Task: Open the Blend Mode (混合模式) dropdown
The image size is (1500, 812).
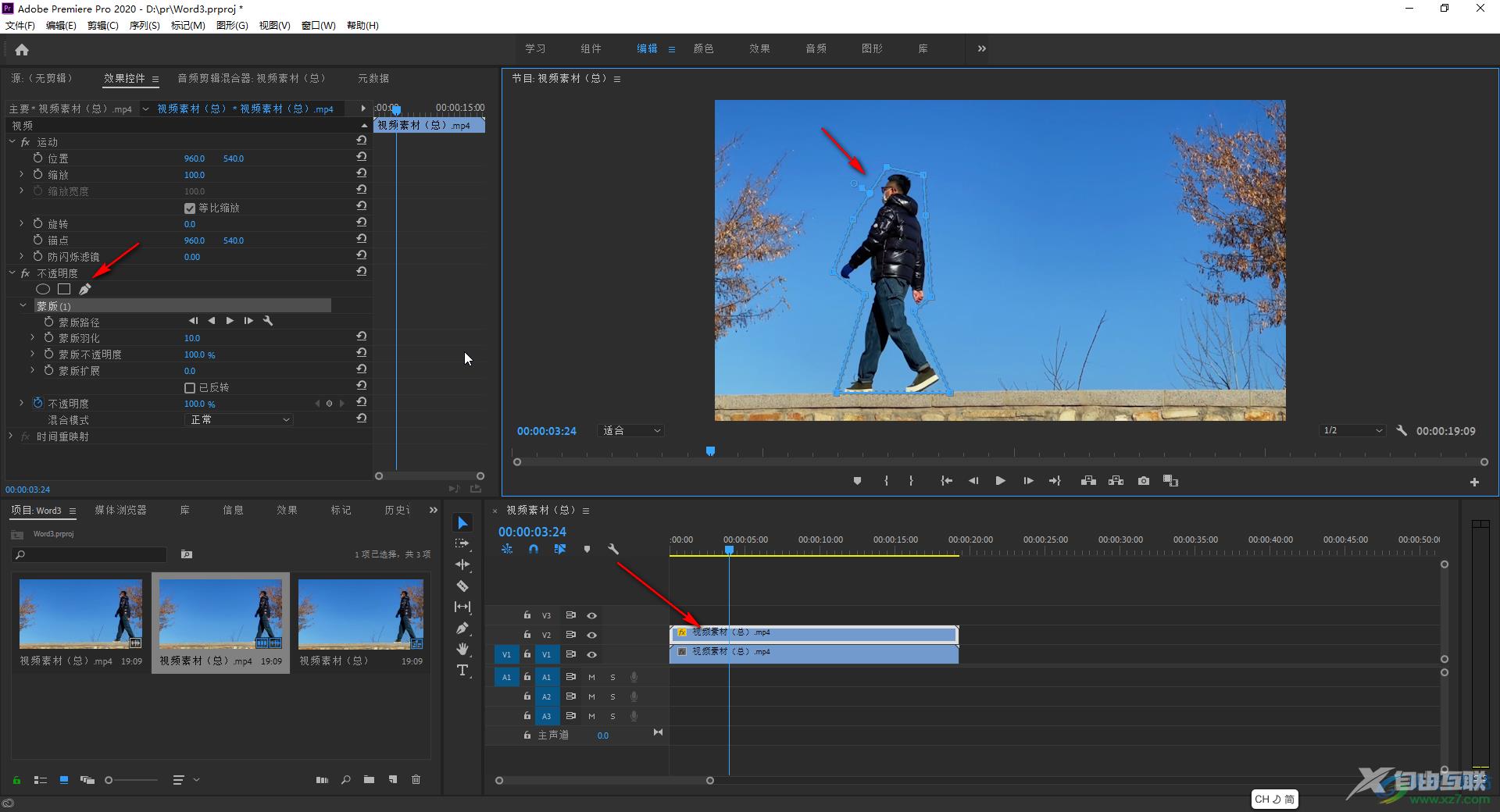Action: pyautogui.click(x=238, y=419)
